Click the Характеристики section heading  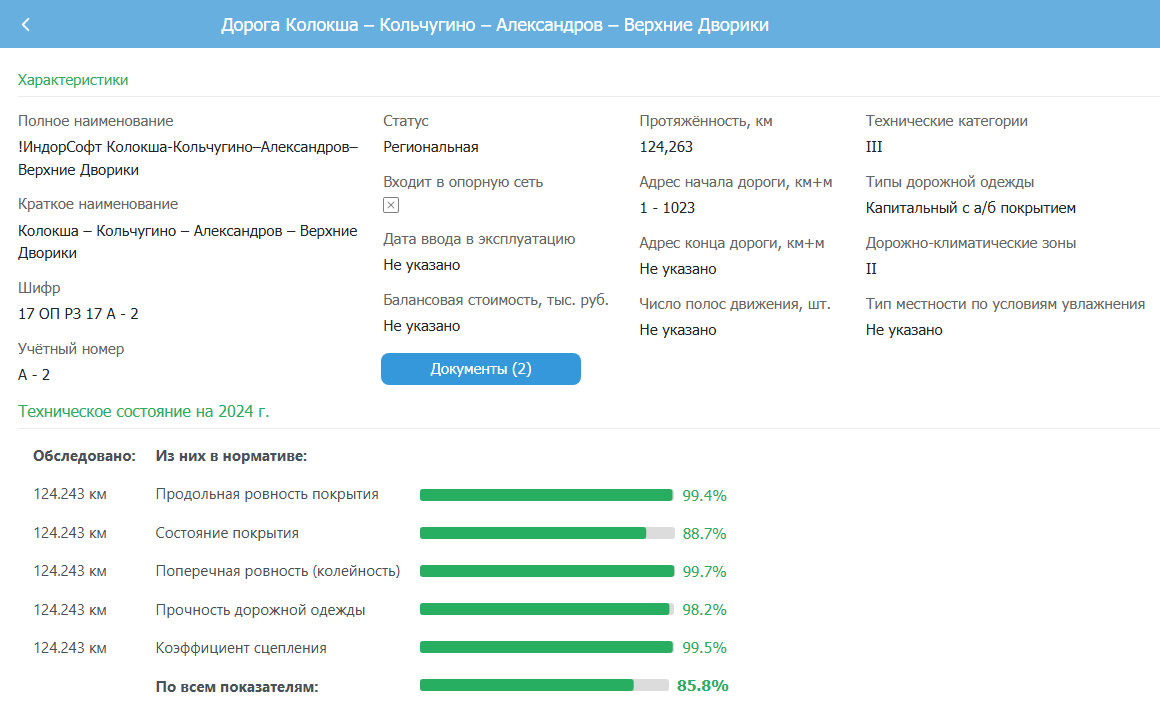(x=73, y=80)
